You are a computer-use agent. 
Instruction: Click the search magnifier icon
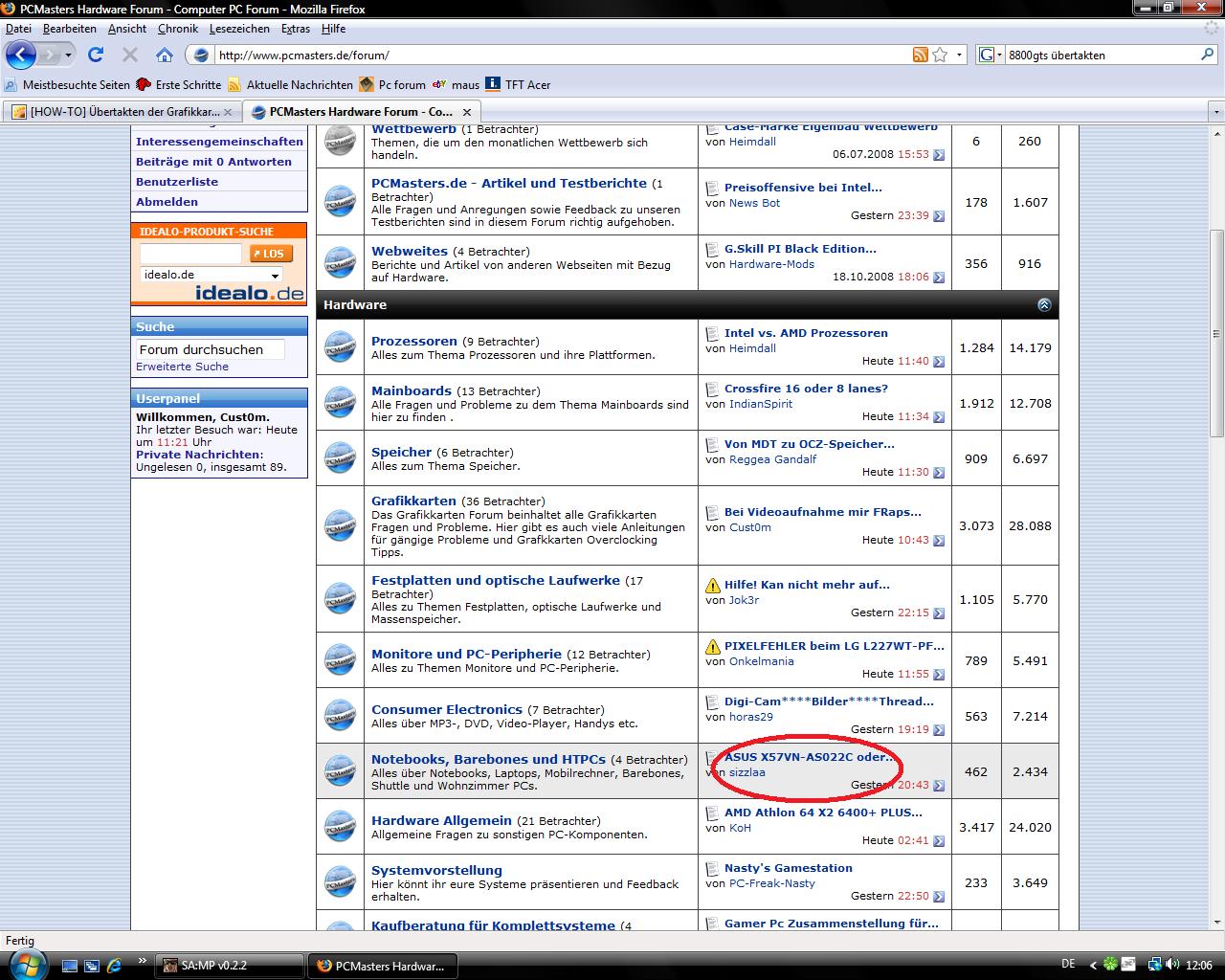point(1208,55)
